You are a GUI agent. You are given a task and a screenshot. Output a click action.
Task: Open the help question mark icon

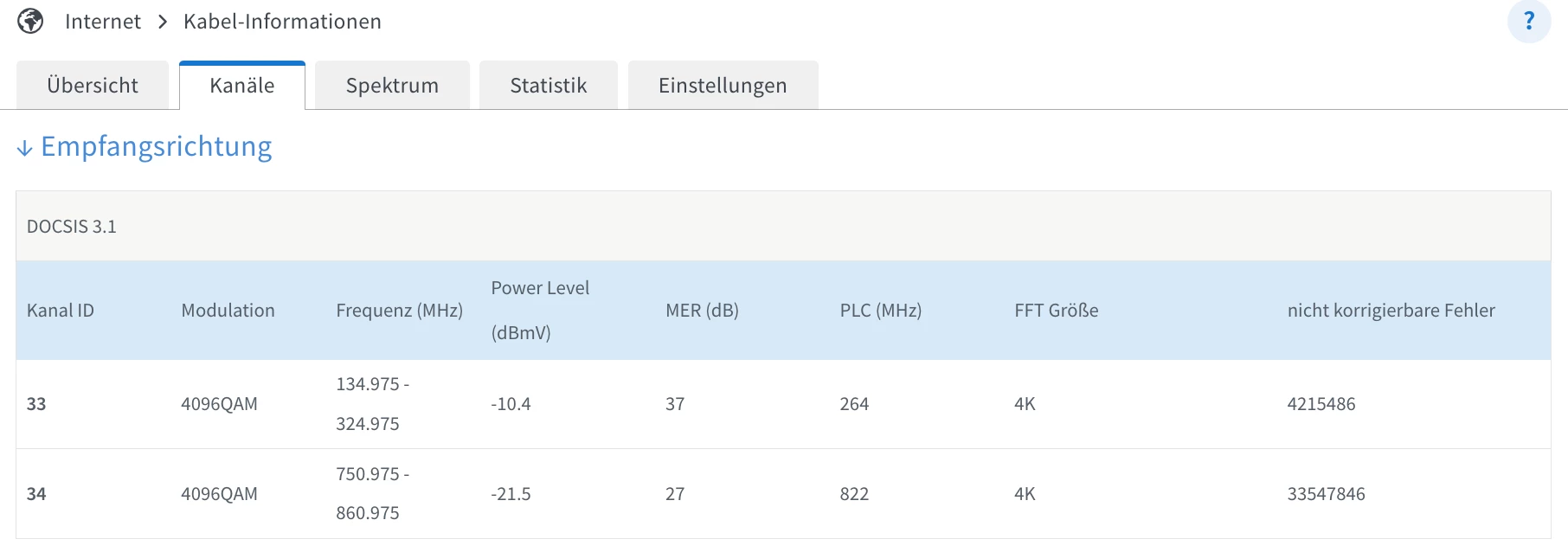pyautogui.click(x=1528, y=21)
